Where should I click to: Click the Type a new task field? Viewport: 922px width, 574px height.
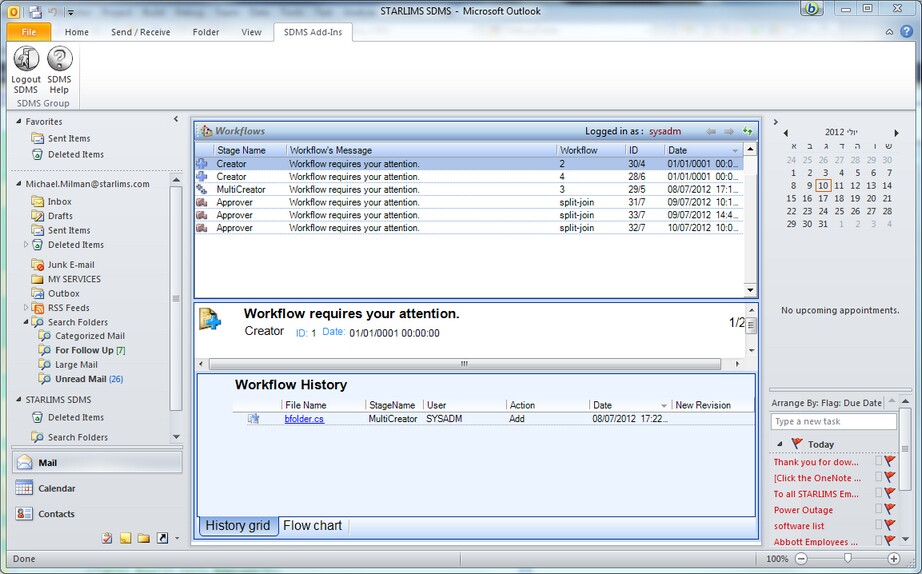coord(833,421)
